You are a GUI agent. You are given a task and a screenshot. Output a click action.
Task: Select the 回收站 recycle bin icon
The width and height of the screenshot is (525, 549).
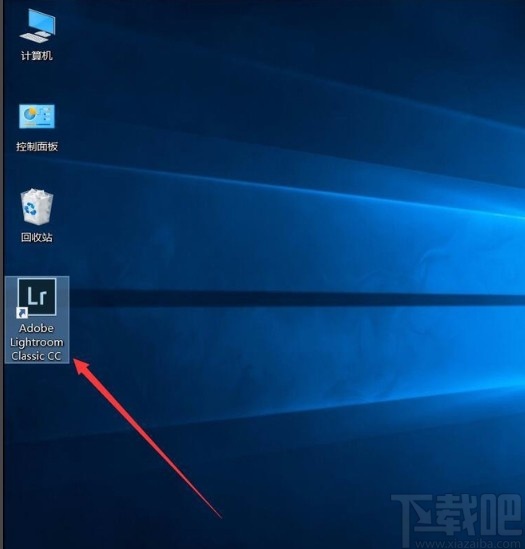tap(37, 207)
